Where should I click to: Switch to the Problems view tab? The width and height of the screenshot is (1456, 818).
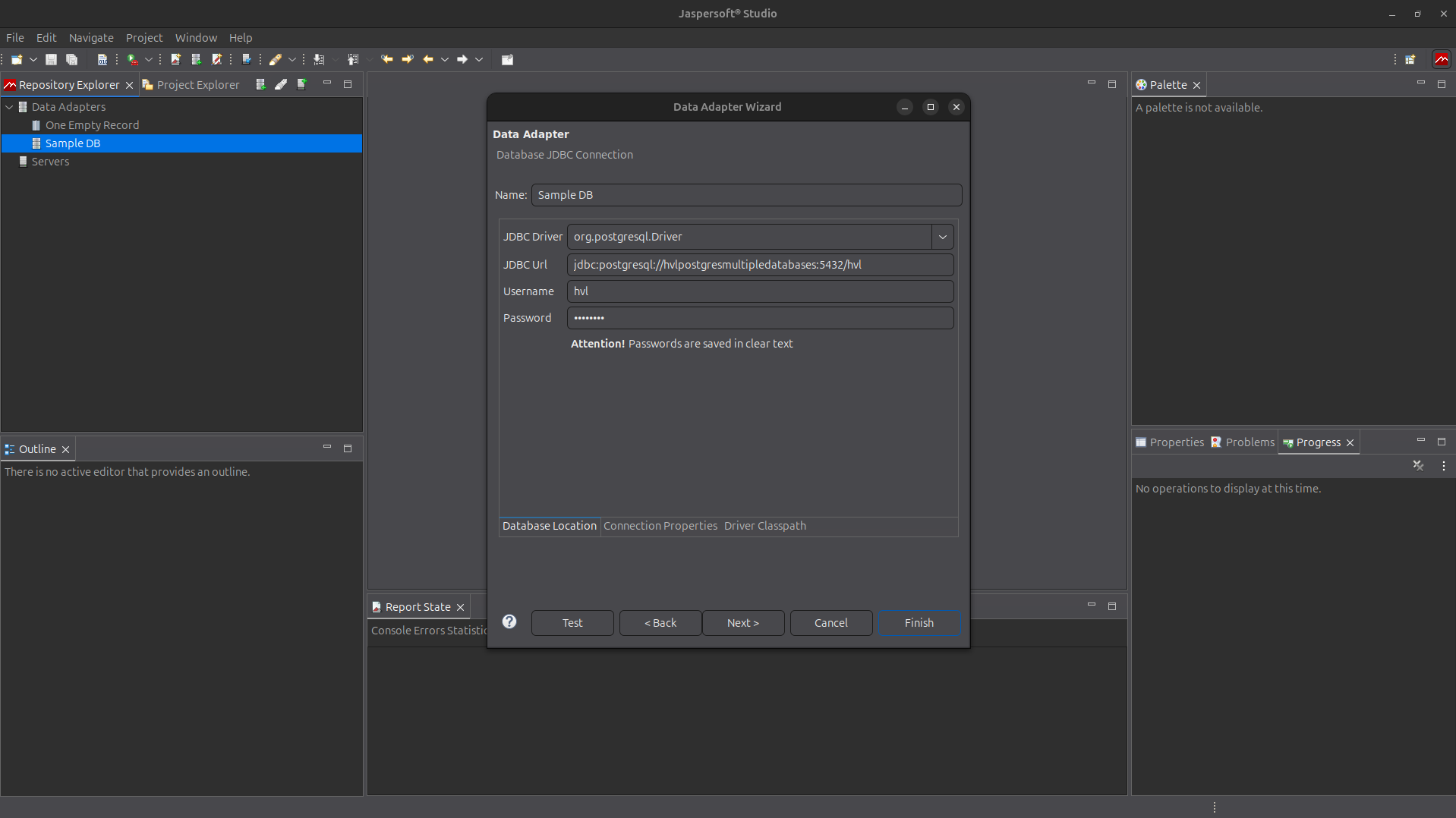[1243, 442]
